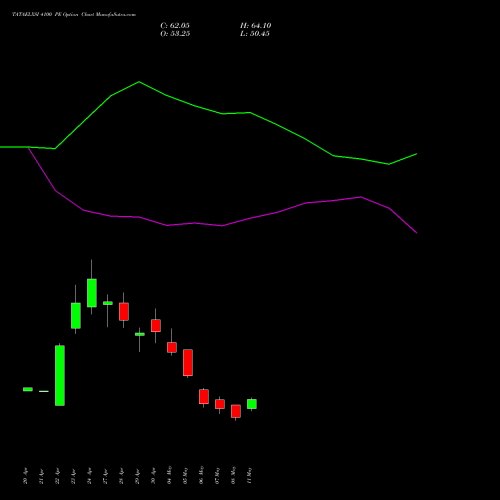Screen dimensions: 500x500
Task: Click the '08 May' date axis label
Action: [x=234, y=475]
